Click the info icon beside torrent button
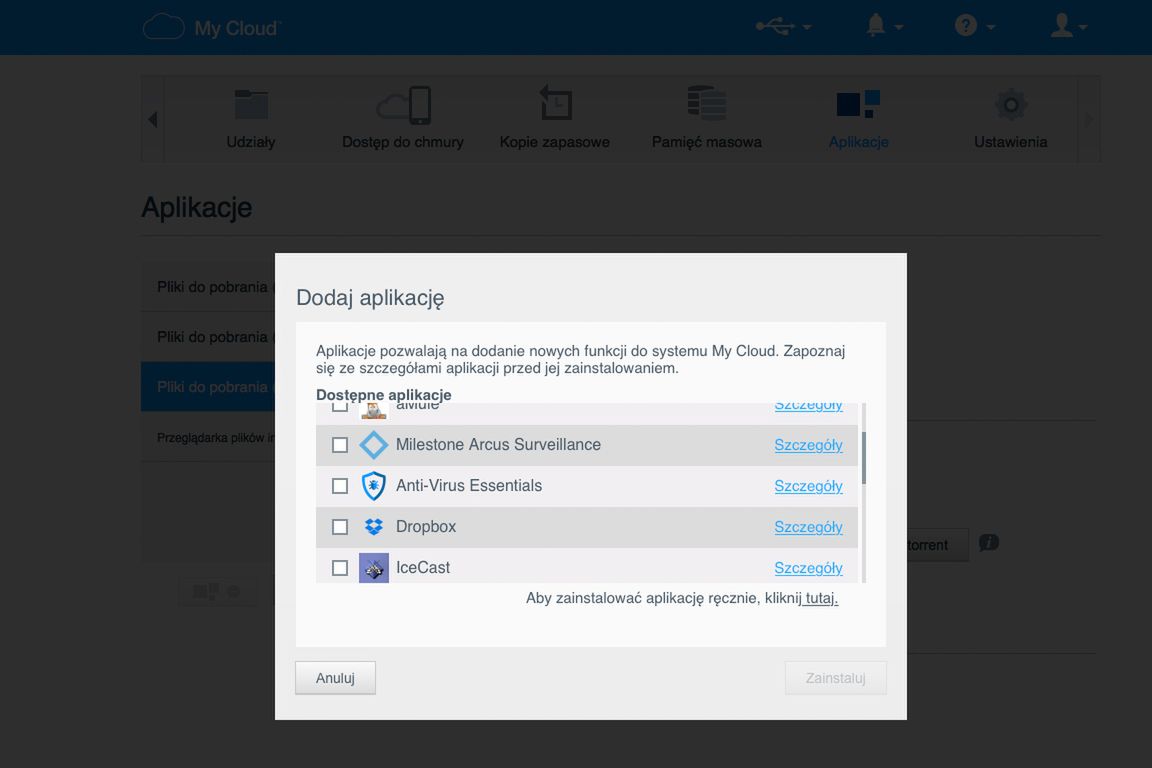The height and width of the screenshot is (768, 1152). pos(989,543)
